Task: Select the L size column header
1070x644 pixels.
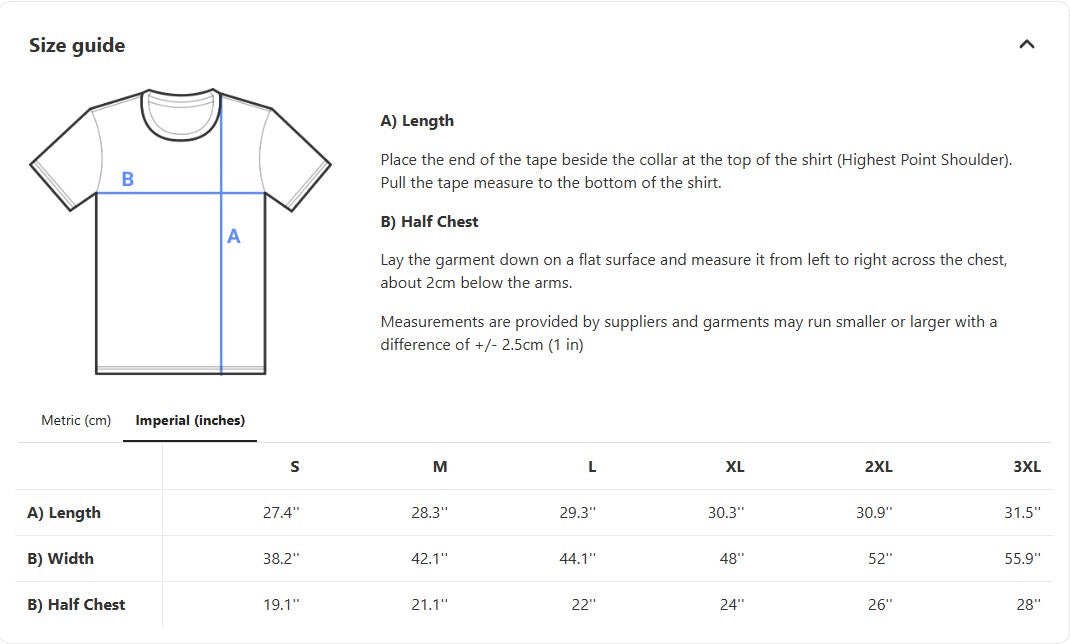Action: point(592,467)
